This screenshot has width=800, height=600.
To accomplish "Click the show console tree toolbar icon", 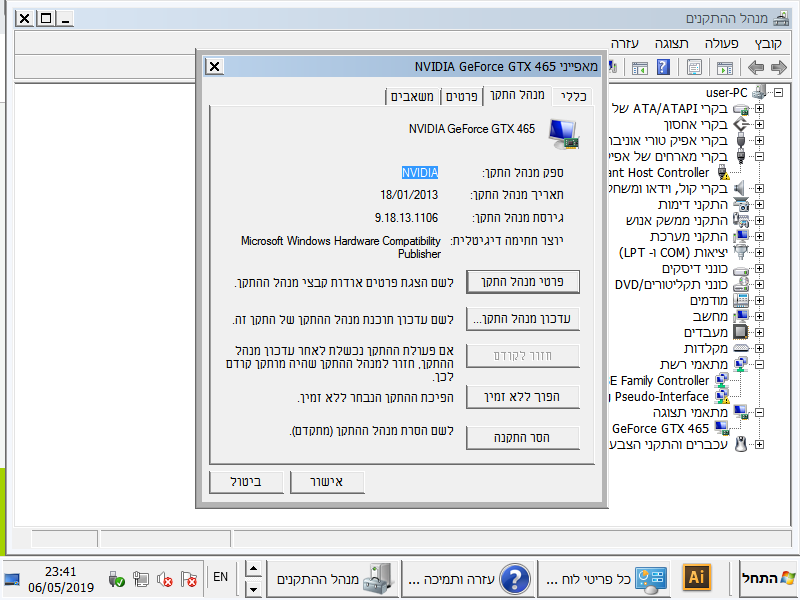I will (724, 67).
